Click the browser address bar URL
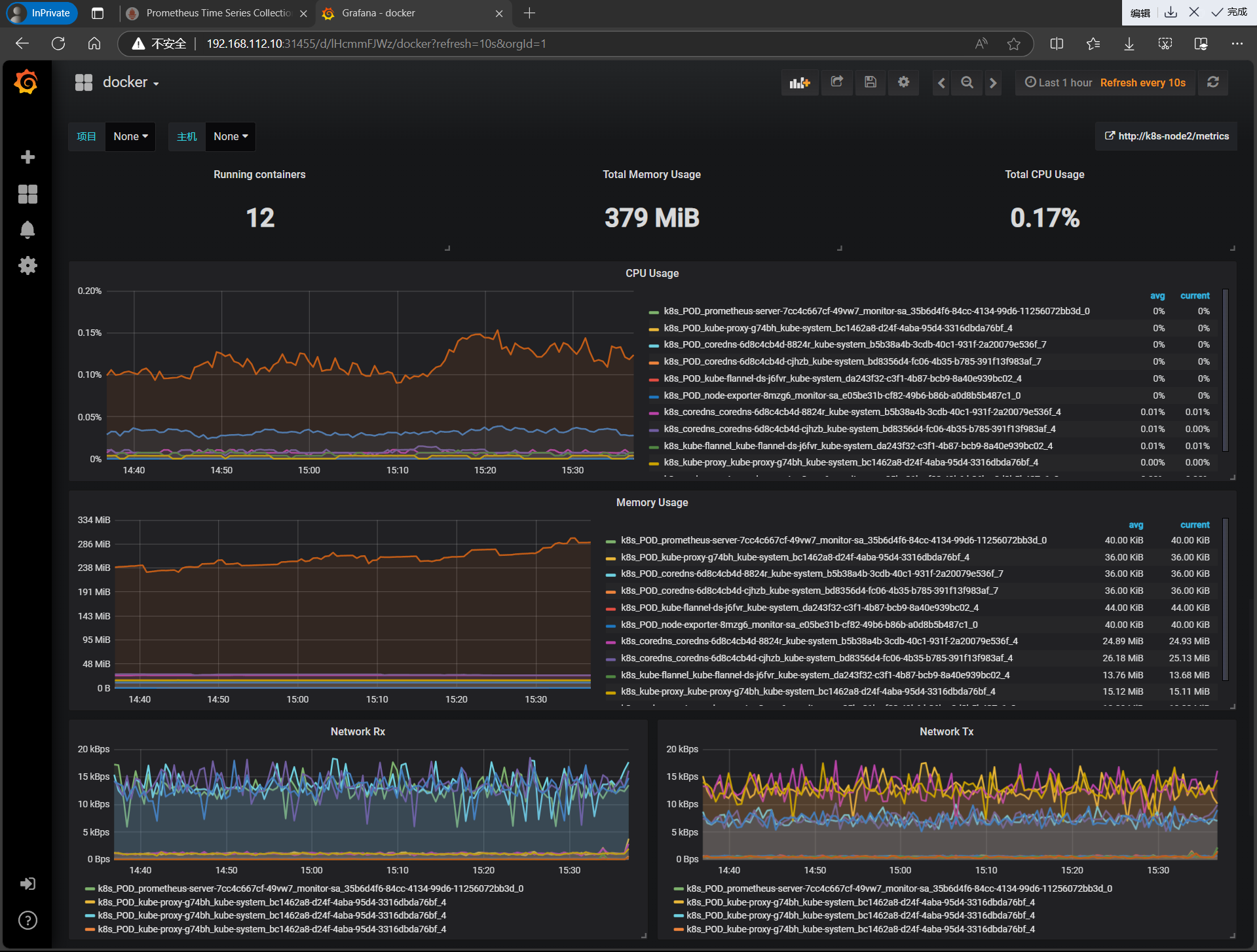The width and height of the screenshot is (1257, 952). pos(376,44)
